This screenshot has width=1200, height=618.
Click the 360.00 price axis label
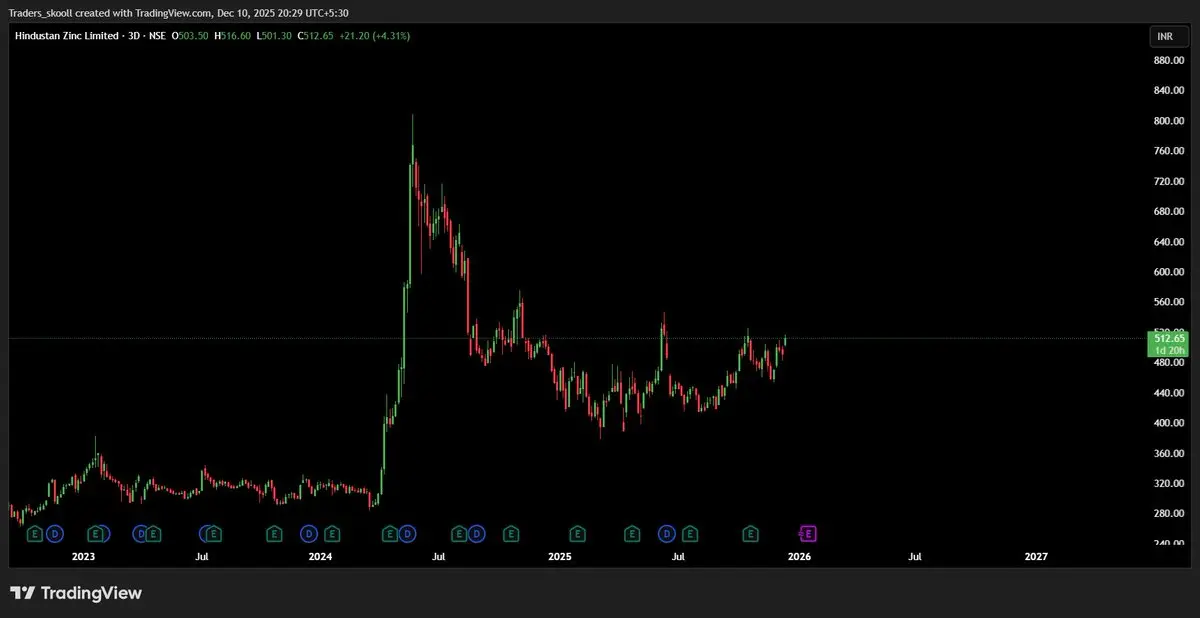tap(1169, 453)
